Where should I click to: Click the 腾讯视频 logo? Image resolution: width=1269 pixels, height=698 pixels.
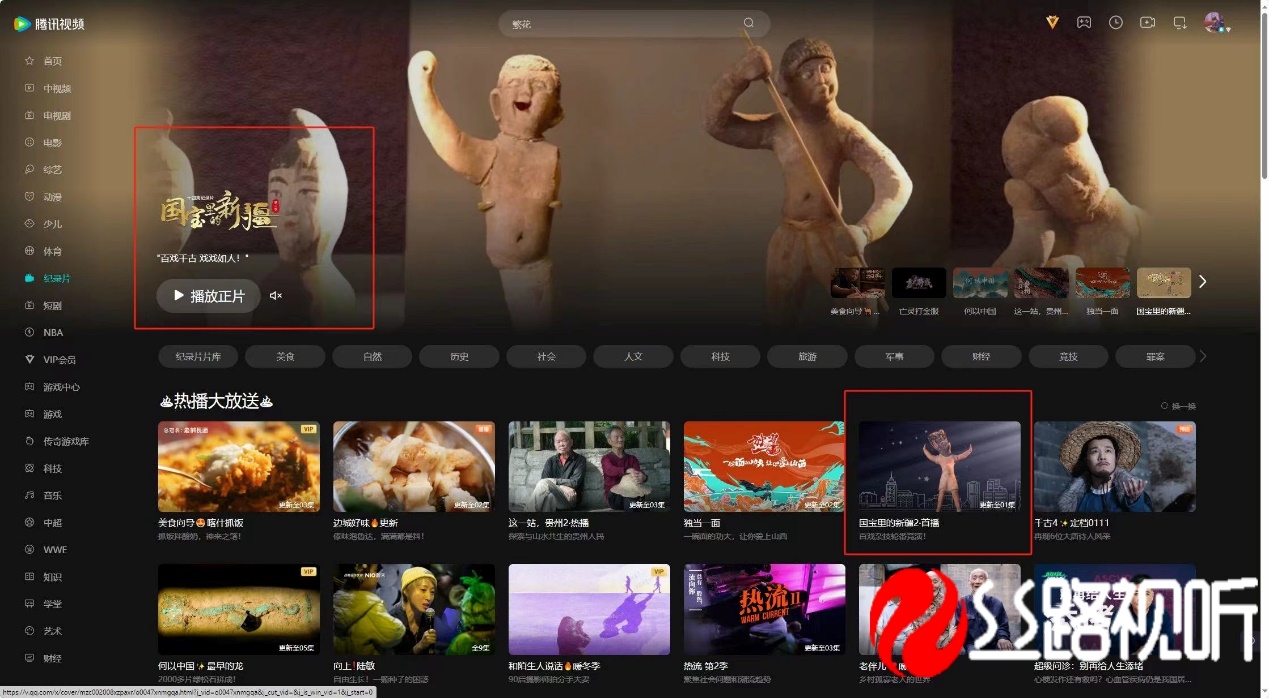click(50, 23)
